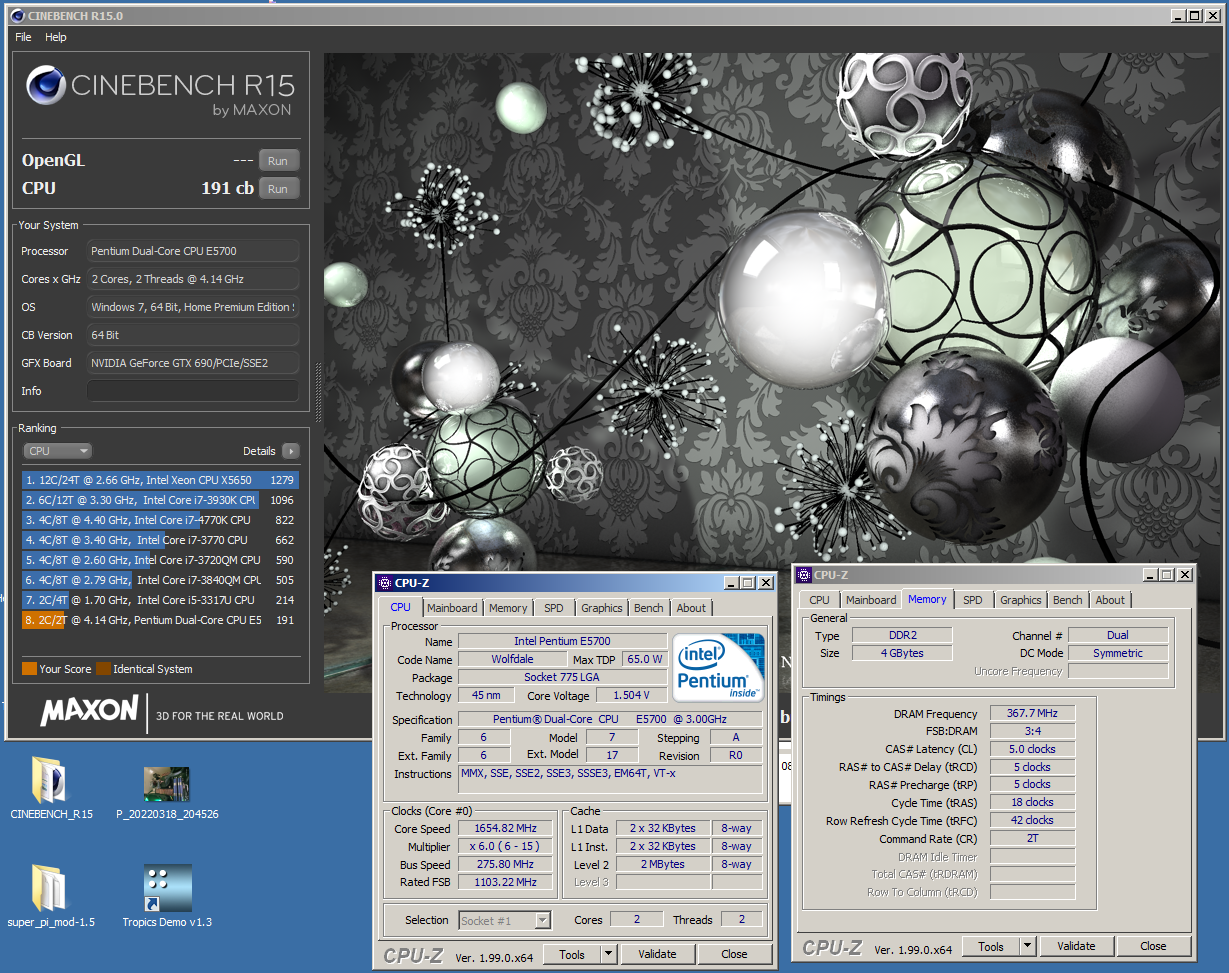Click the Identical System brown swatch
The image size is (1229, 973).
pos(103,669)
